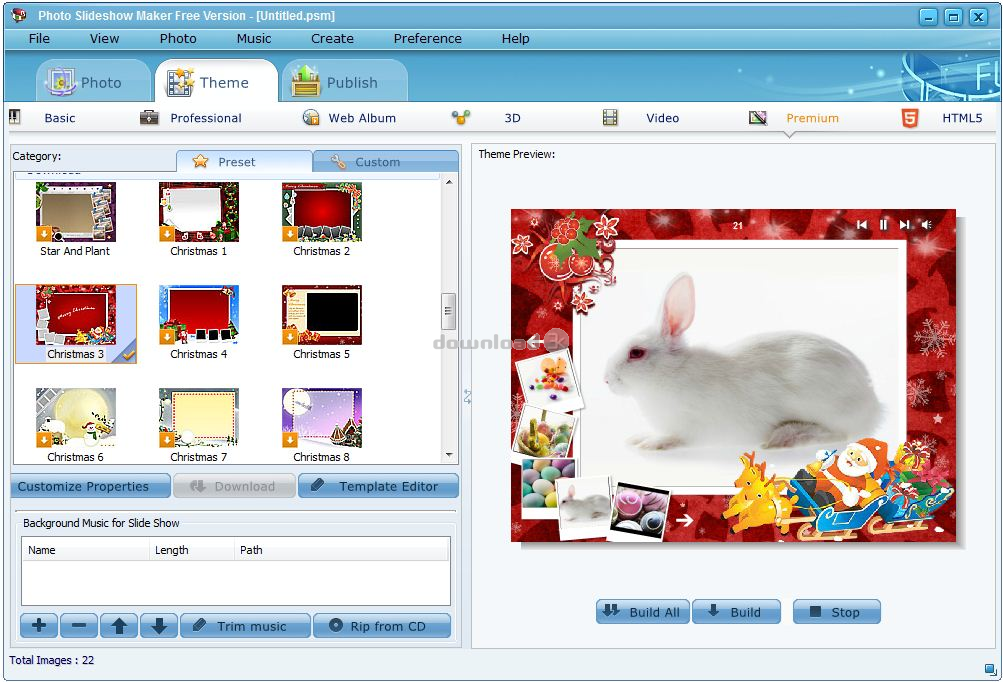
Task: Remove the selected music track
Action: (79, 625)
